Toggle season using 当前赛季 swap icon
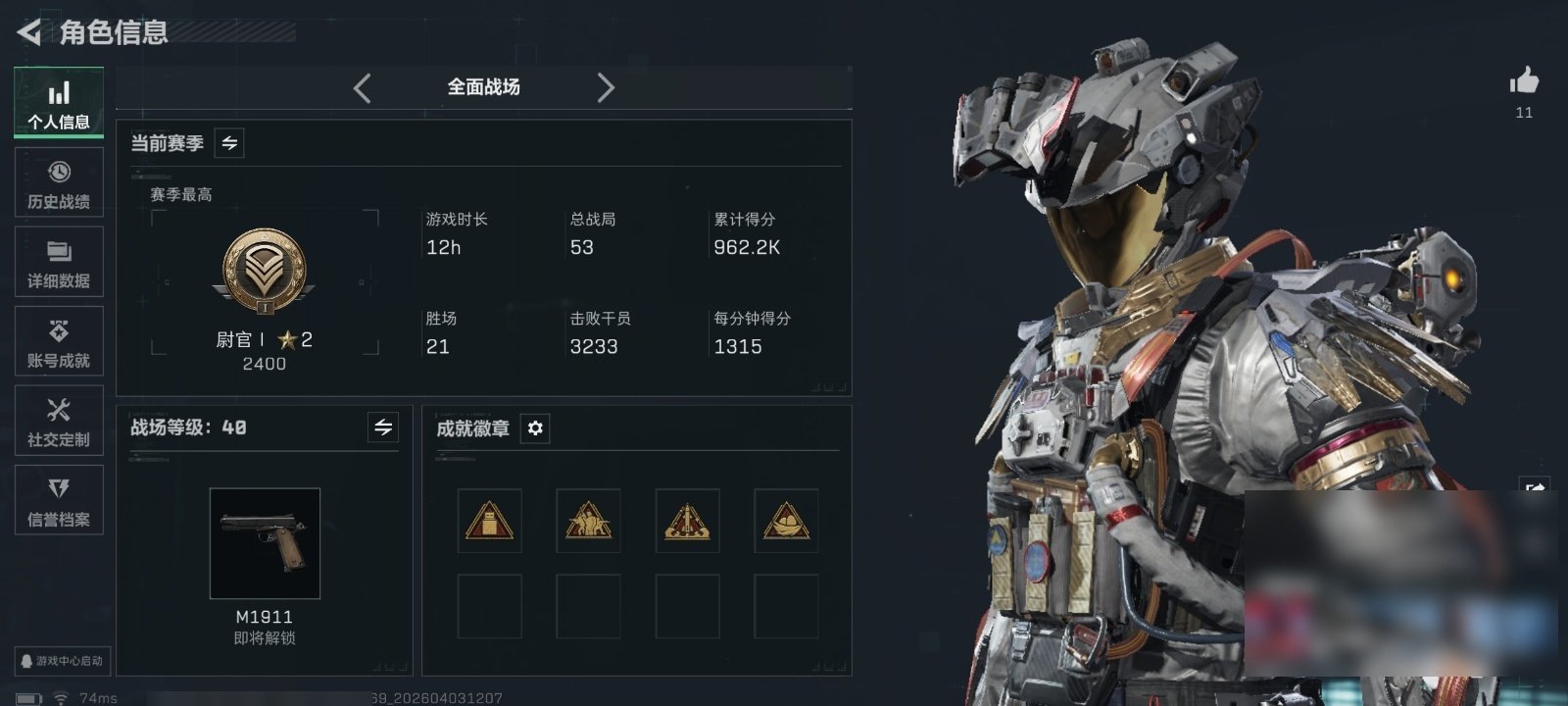1568x706 pixels. [x=229, y=143]
